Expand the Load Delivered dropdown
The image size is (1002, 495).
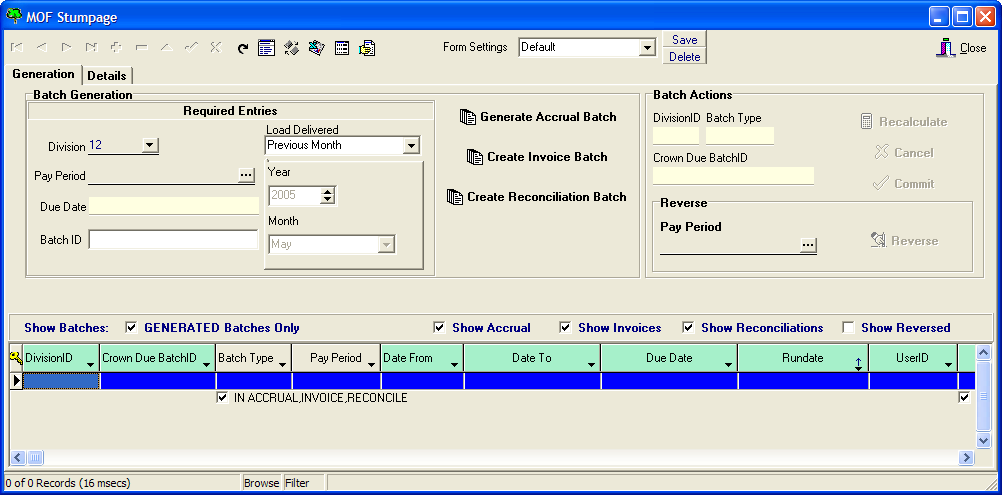(x=410, y=146)
